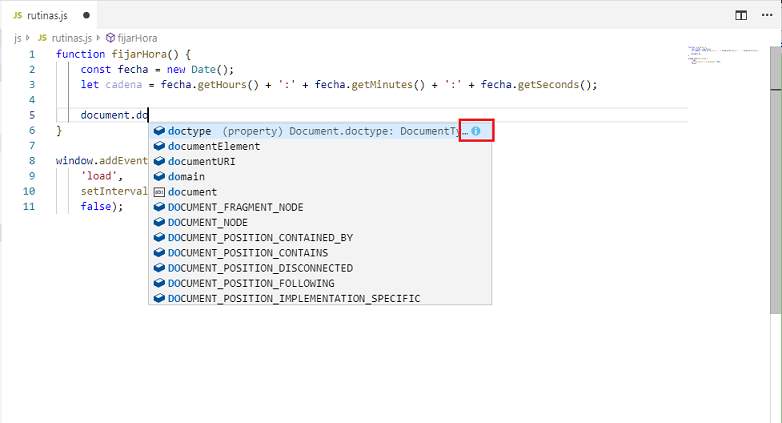Click the js folder breadcrumb
This screenshot has height=423, width=782.
(18, 38)
